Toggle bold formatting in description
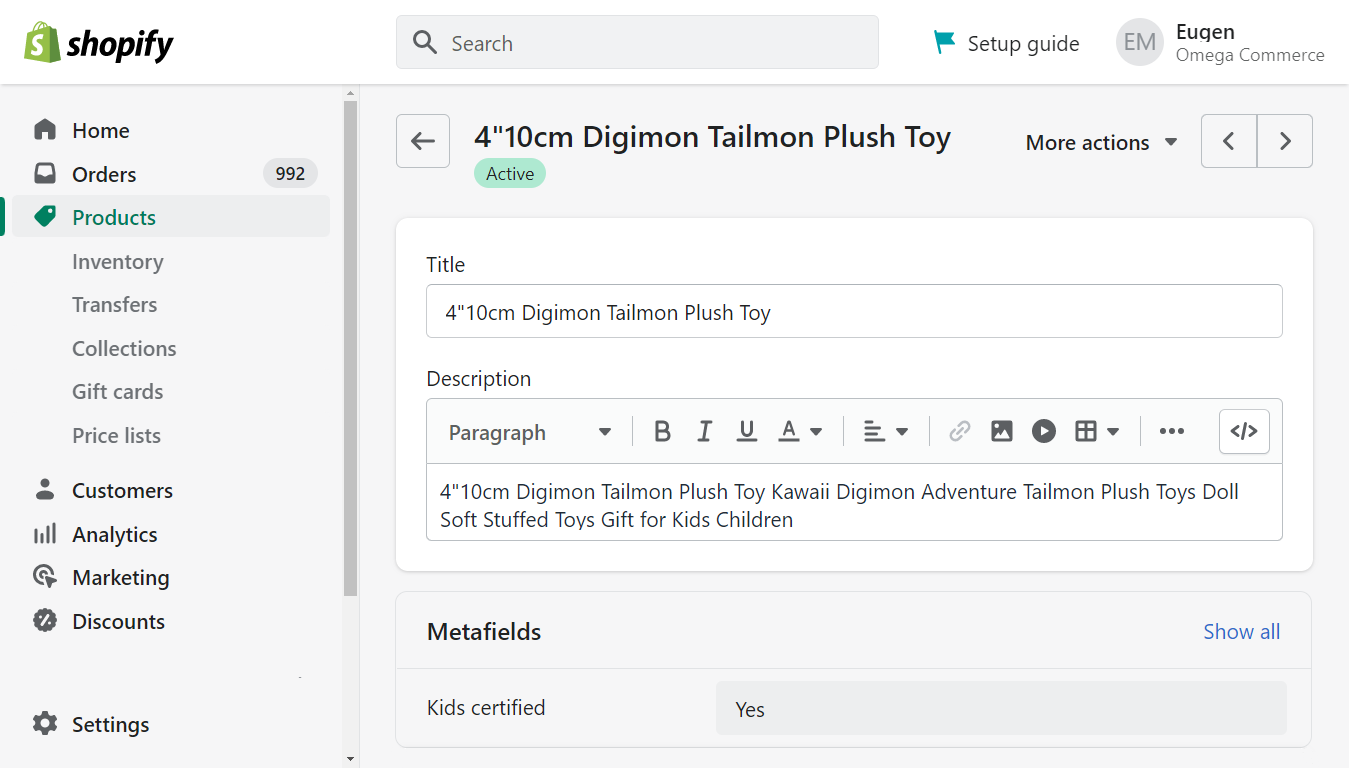Viewport: 1349px width, 768px height. (x=662, y=431)
